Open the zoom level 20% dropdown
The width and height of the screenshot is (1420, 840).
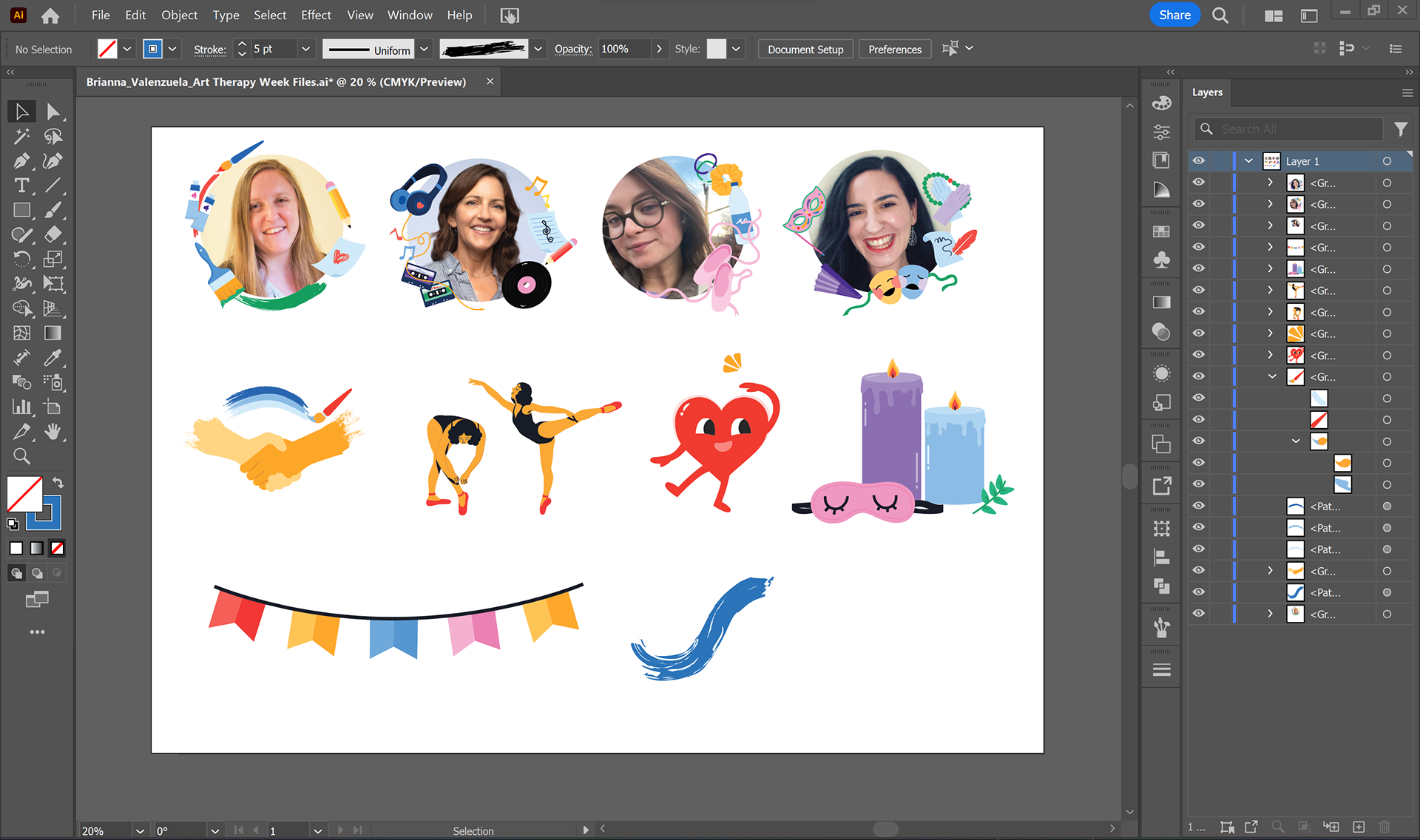140,831
